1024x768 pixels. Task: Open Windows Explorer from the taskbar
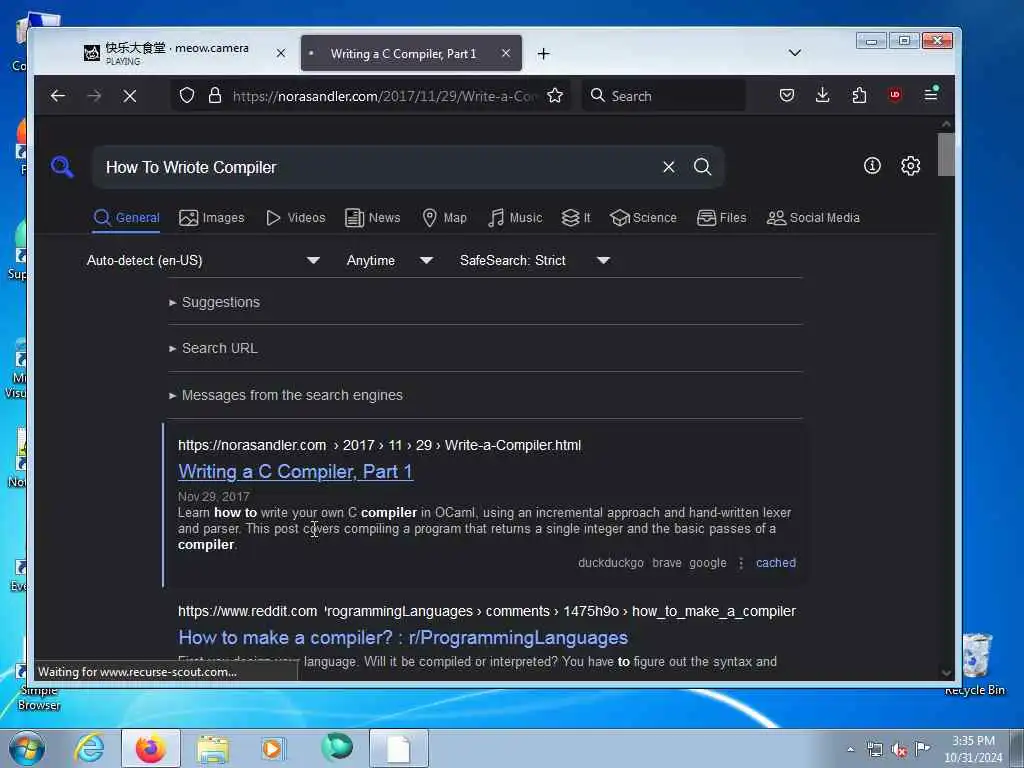212,749
